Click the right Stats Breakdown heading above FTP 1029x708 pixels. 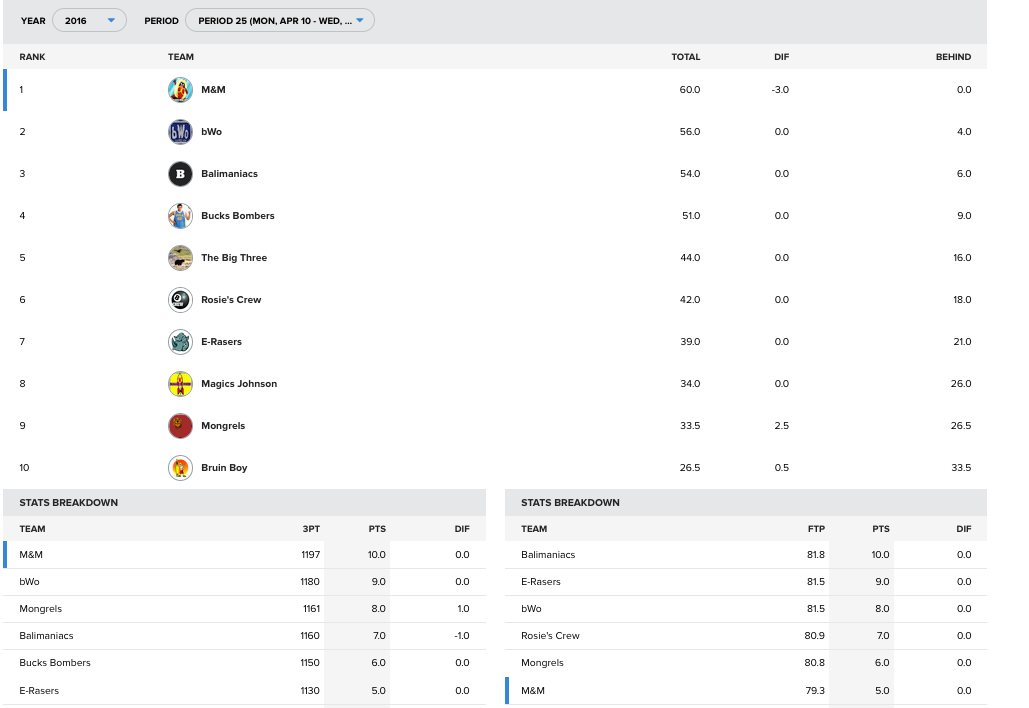click(570, 503)
